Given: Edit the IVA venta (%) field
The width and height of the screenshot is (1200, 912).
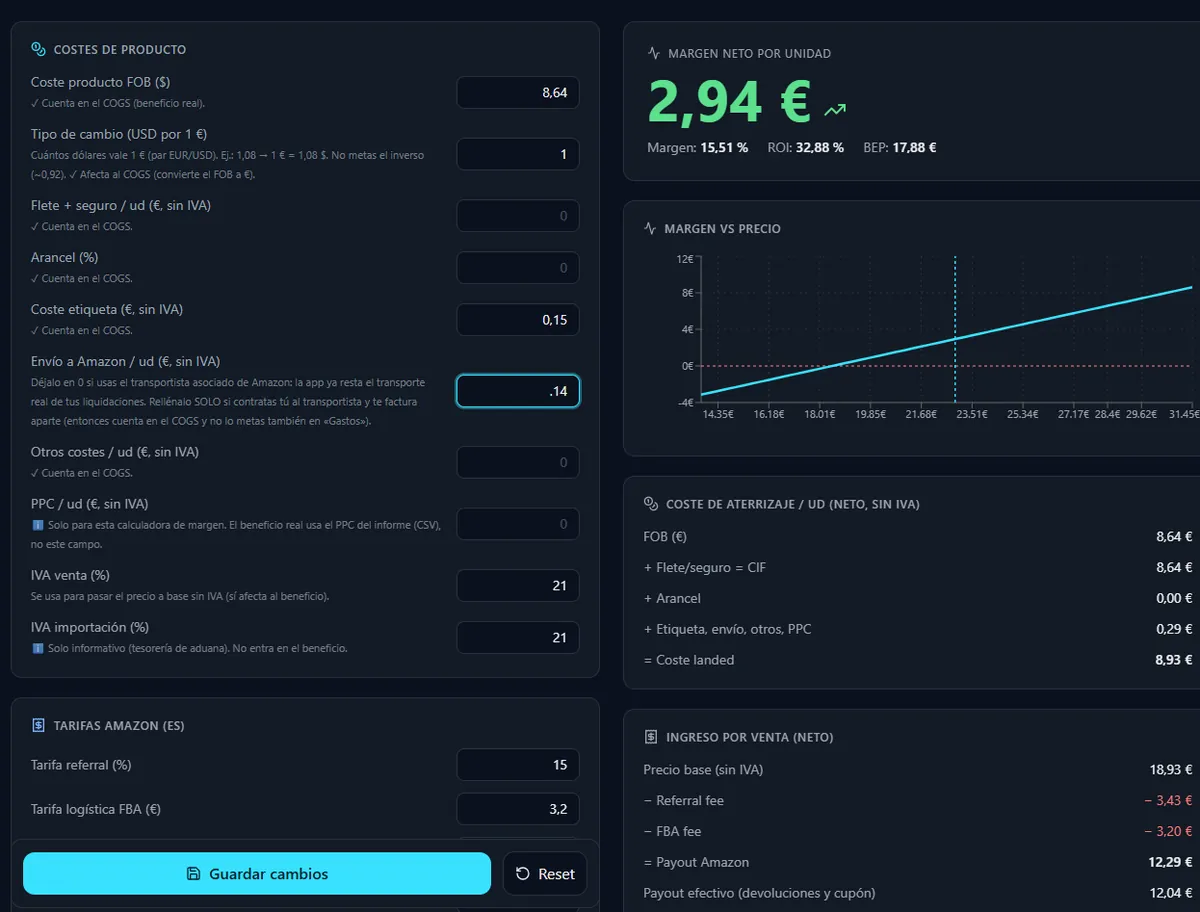Looking at the screenshot, I should point(518,586).
